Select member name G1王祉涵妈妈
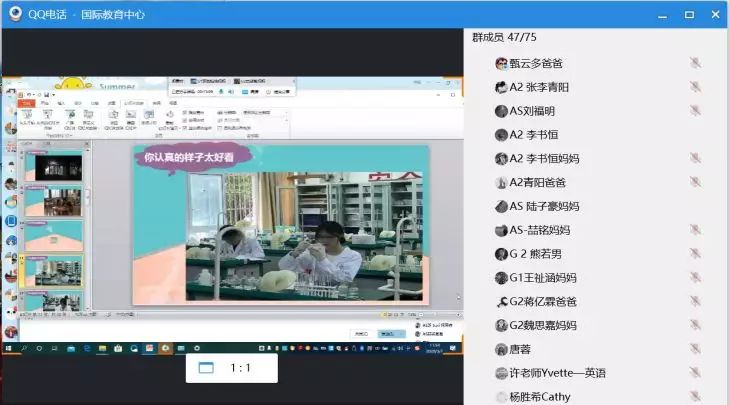This screenshot has height=405, width=729. (543, 278)
